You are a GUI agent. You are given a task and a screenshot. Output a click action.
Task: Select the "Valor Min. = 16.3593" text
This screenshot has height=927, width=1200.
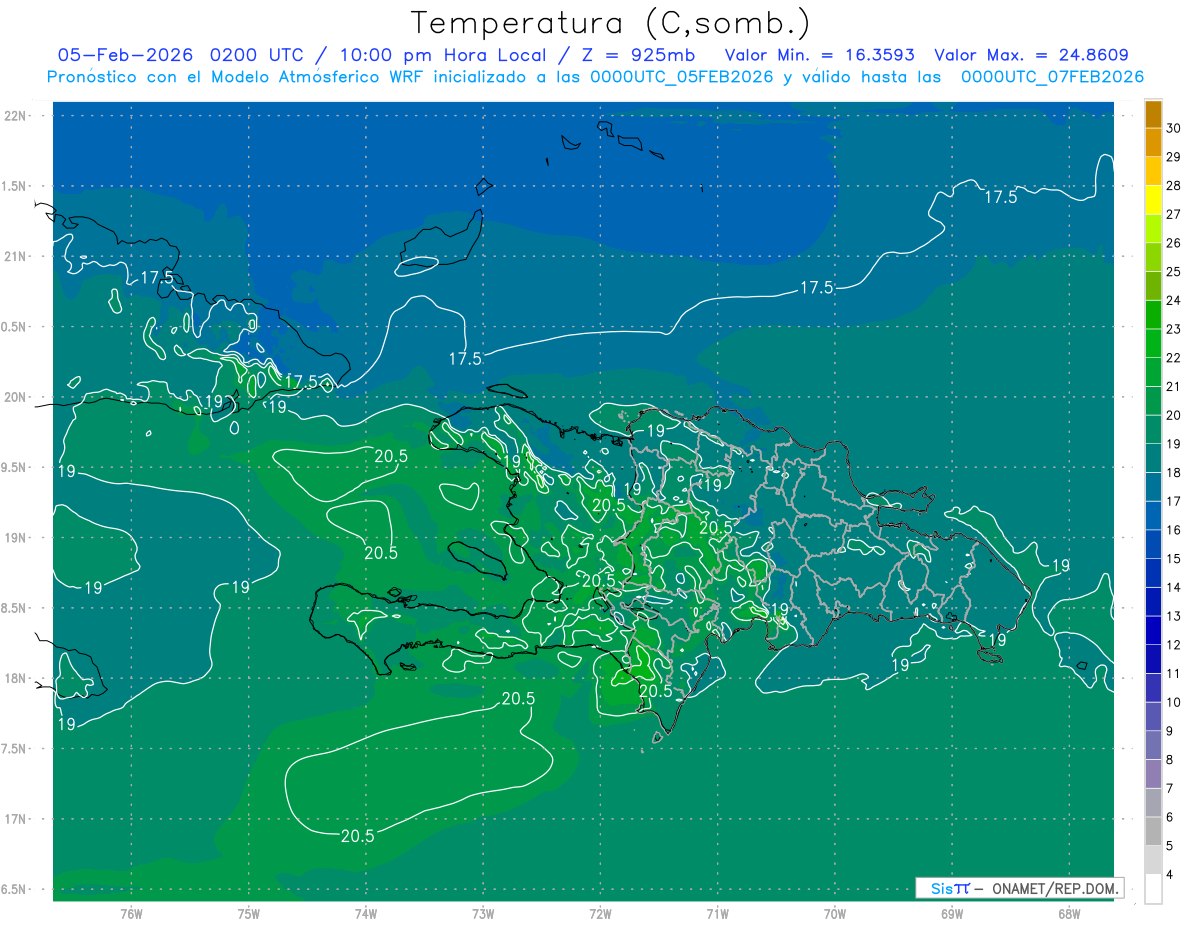pyautogui.click(x=819, y=55)
